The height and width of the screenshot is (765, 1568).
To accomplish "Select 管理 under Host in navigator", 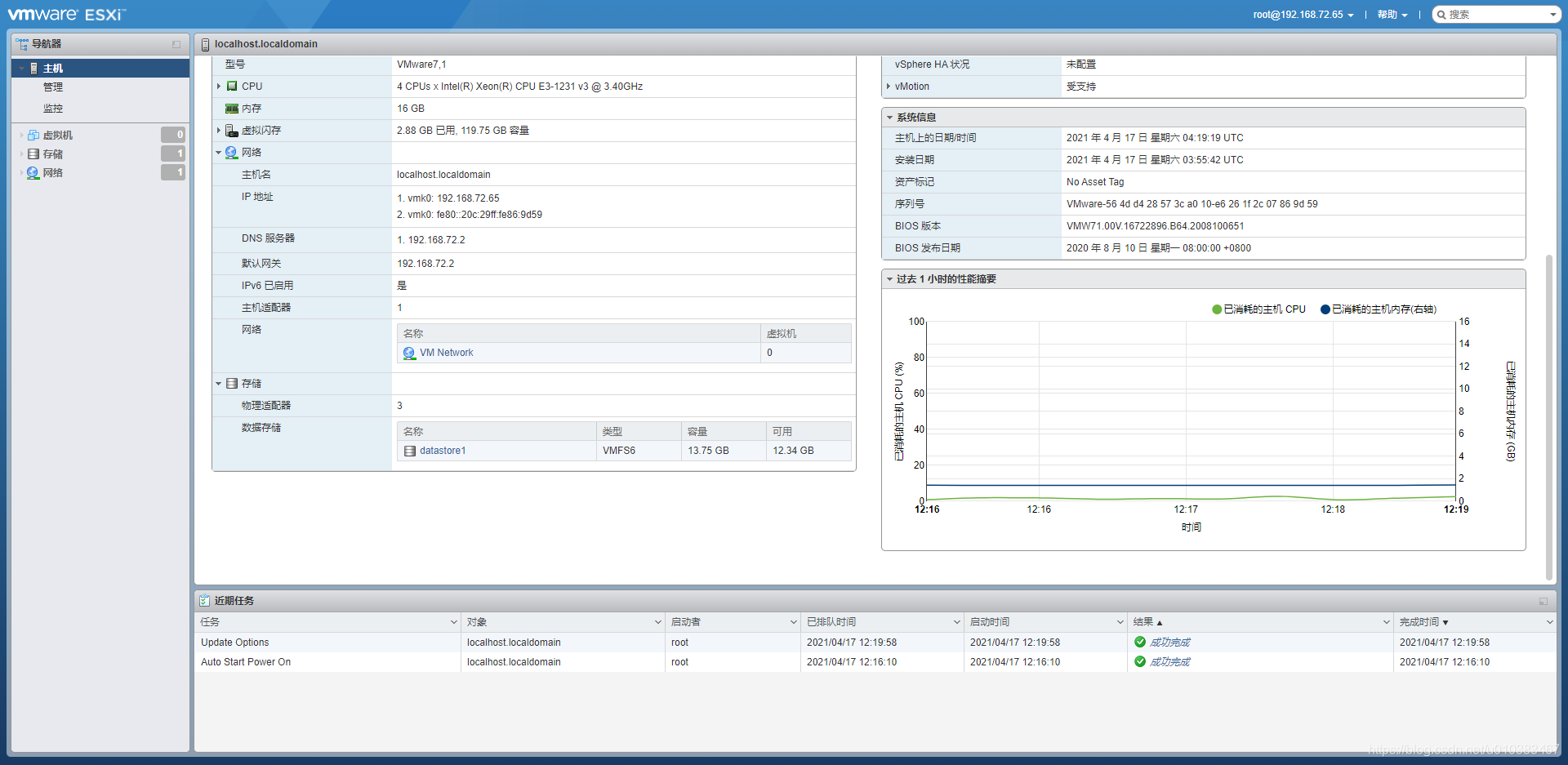I will click(53, 87).
